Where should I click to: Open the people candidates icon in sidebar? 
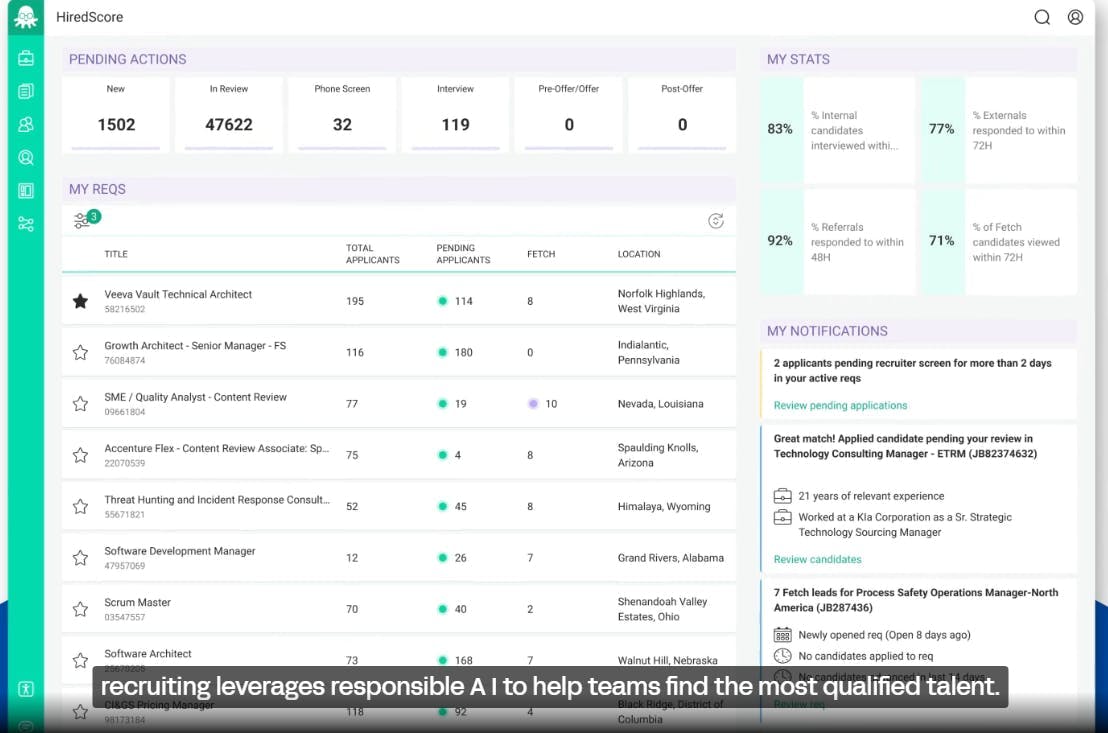pos(25,124)
